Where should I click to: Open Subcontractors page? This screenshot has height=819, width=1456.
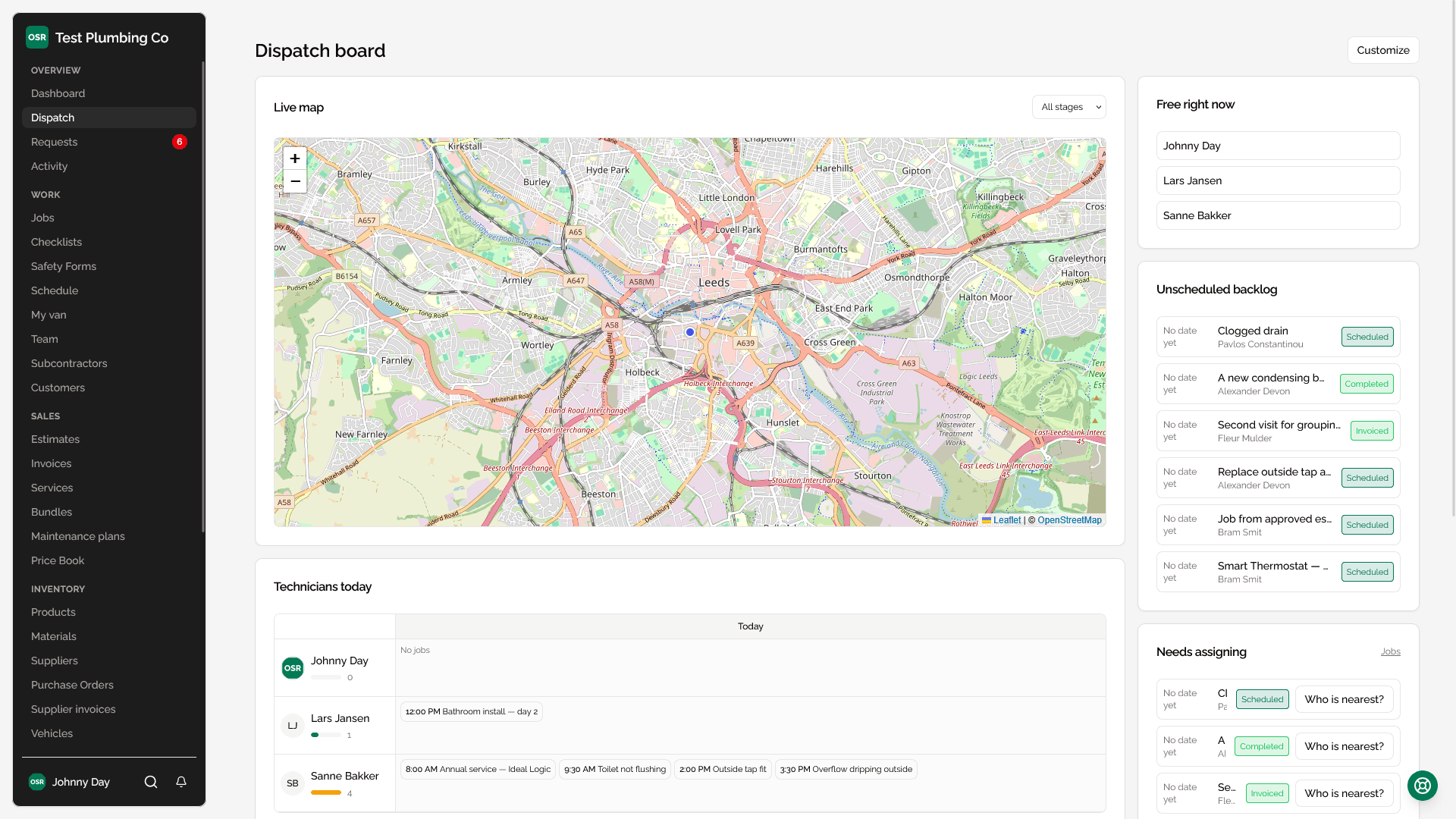(x=109, y=363)
